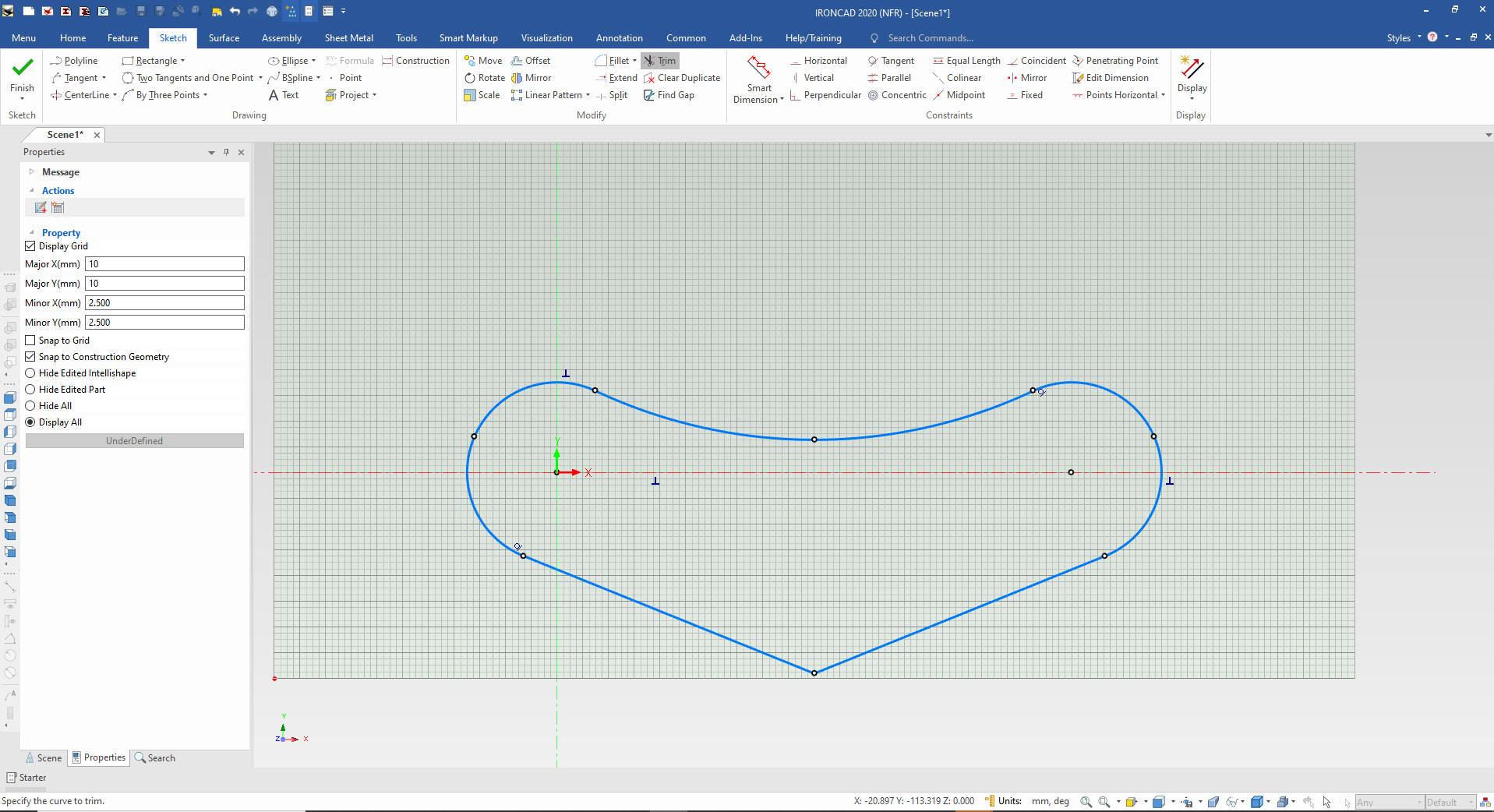Apply the Concentric constraint

(897, 95)
